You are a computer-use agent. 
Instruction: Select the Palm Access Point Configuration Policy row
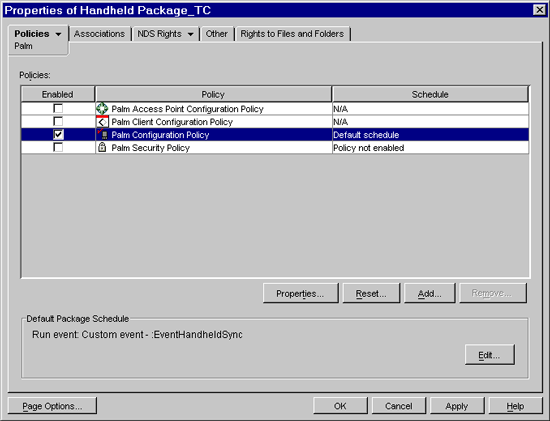pos(275,109)
